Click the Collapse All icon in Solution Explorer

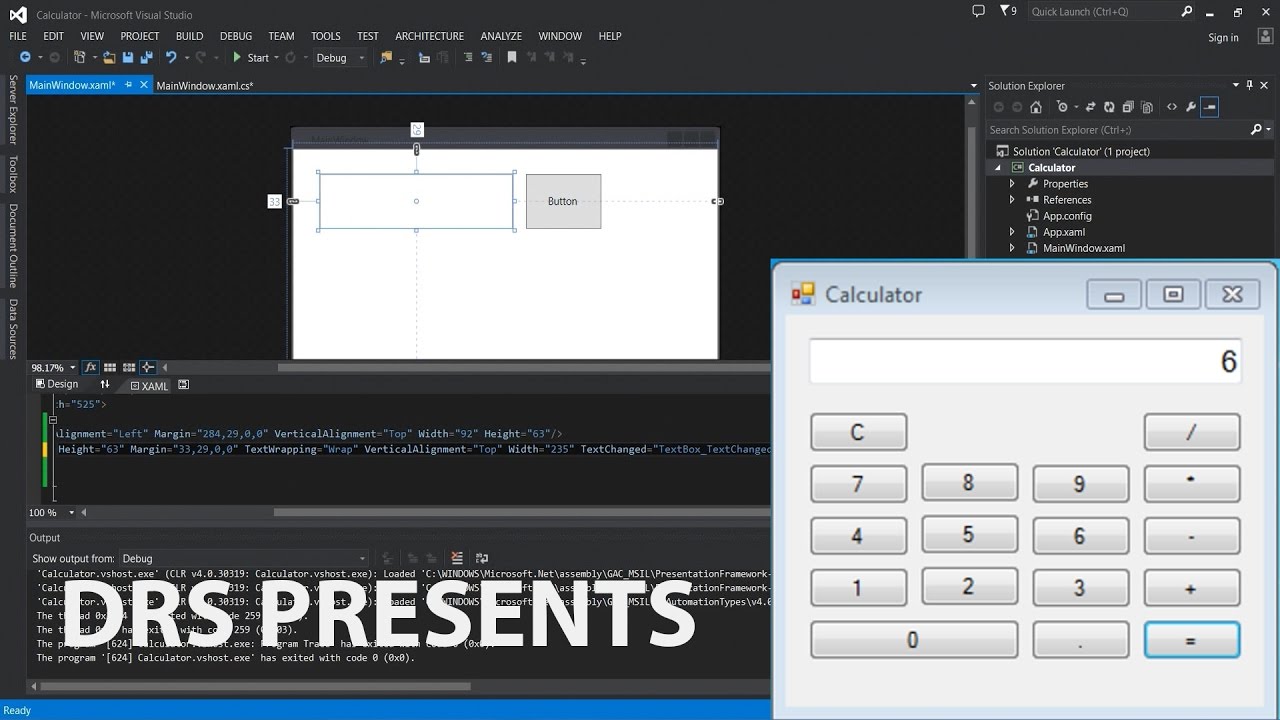pos(1128,107)
